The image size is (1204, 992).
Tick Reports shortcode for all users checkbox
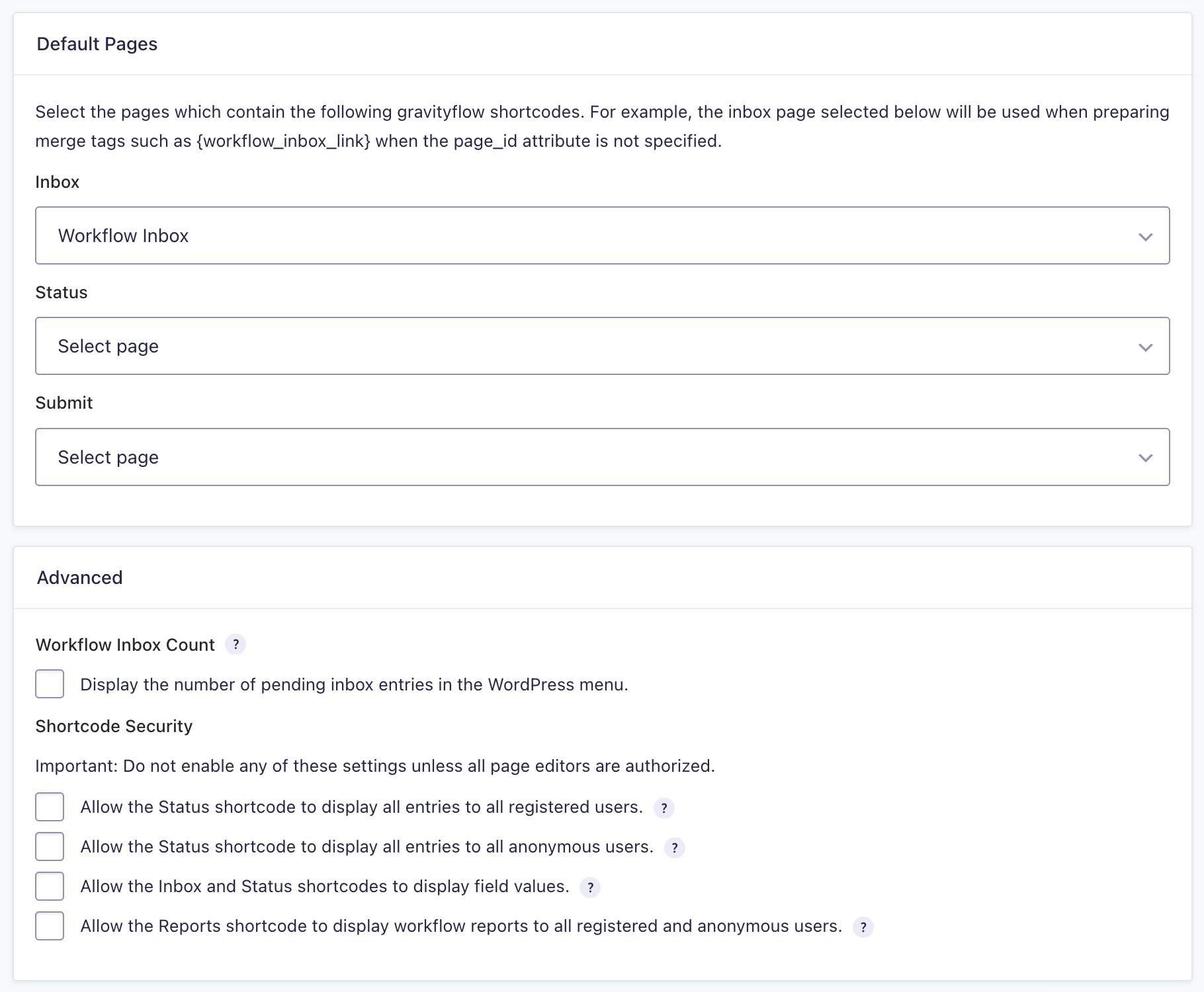[x=50, y=926]
